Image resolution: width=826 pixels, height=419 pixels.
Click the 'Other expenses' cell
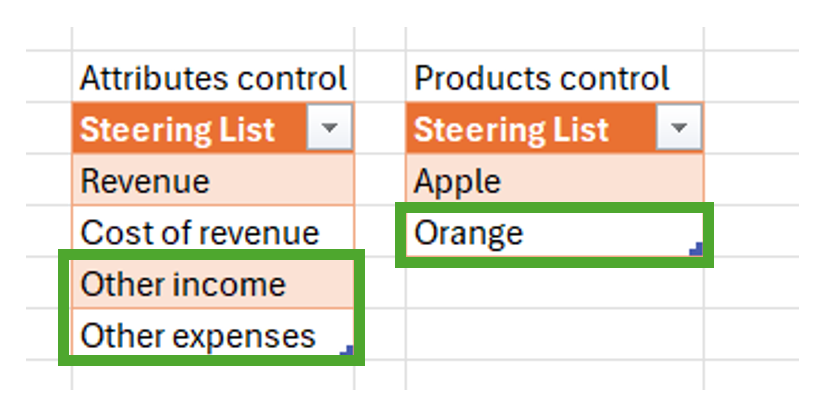tap(213, 336)
